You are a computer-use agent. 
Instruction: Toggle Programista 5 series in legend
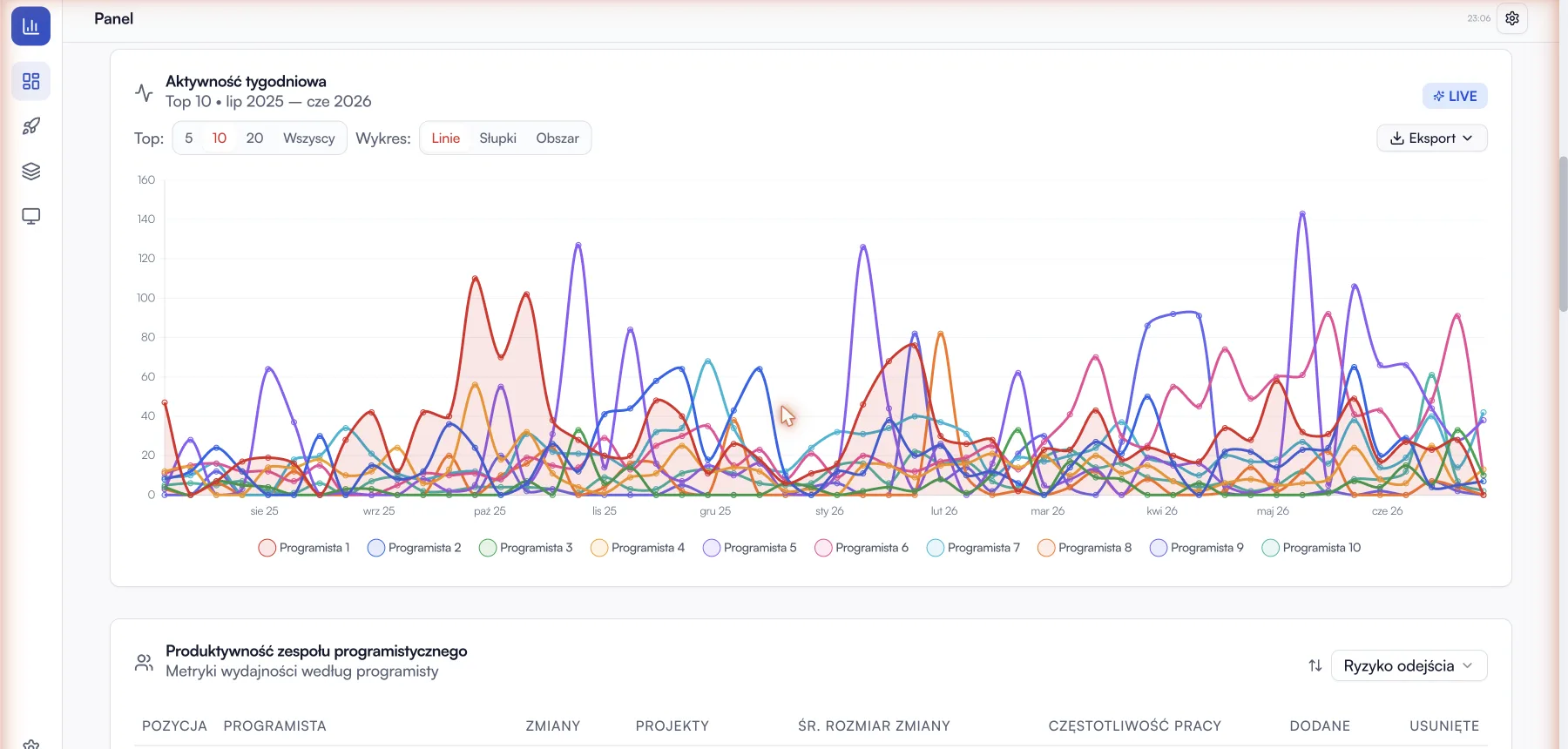[750, 548]
